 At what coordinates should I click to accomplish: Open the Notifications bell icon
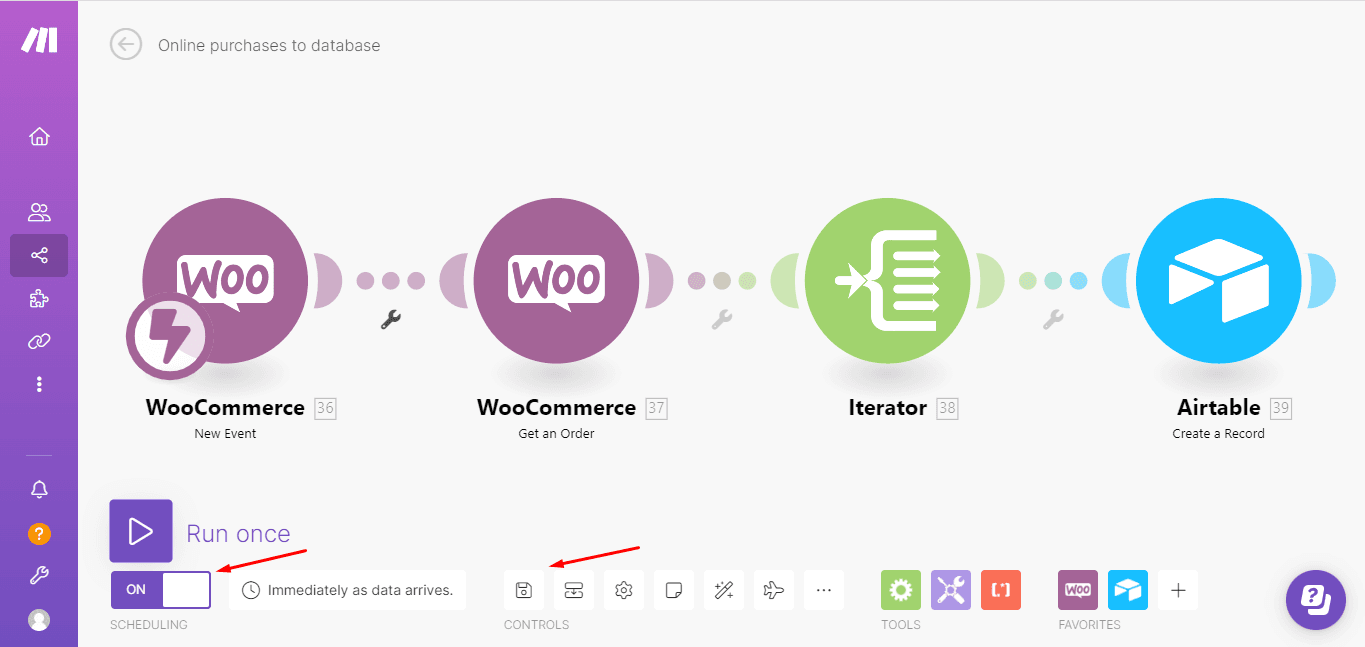click(39, 489)
